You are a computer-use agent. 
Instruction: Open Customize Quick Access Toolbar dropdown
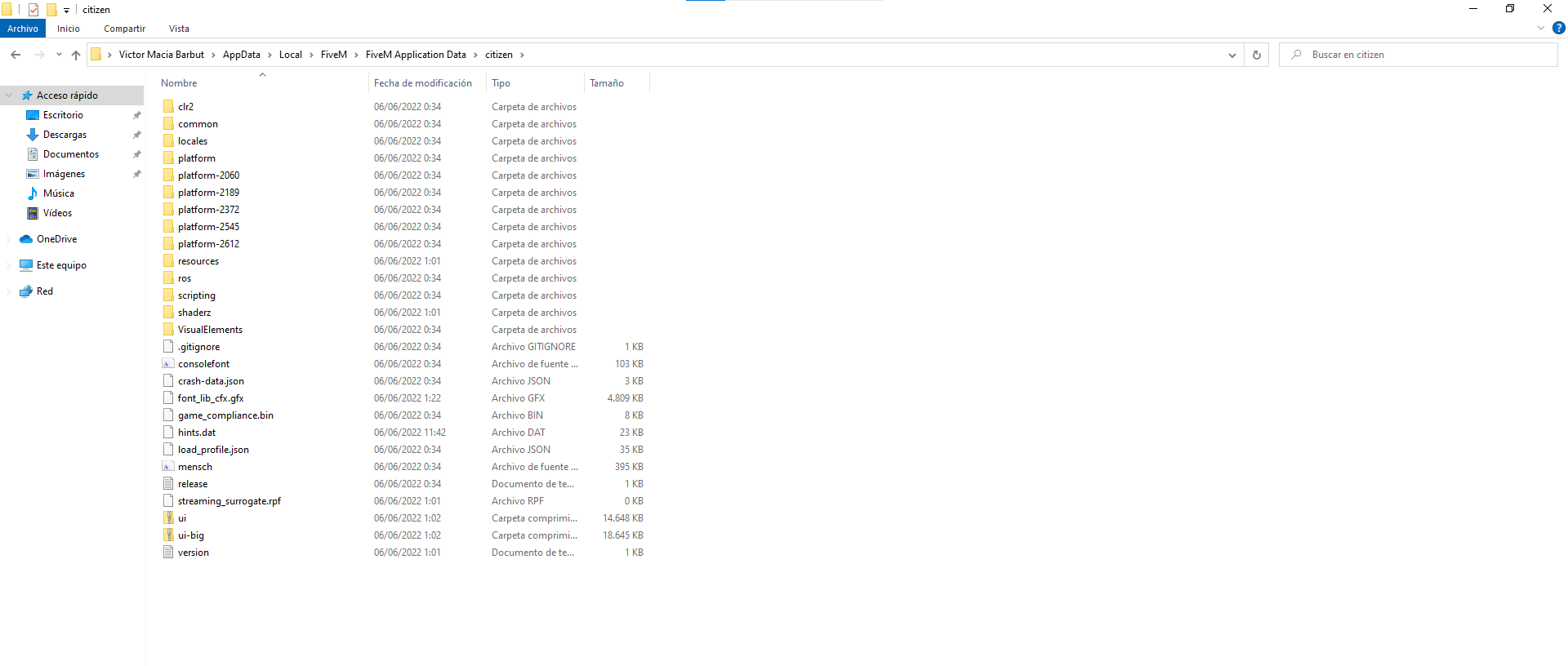(67, 11)
